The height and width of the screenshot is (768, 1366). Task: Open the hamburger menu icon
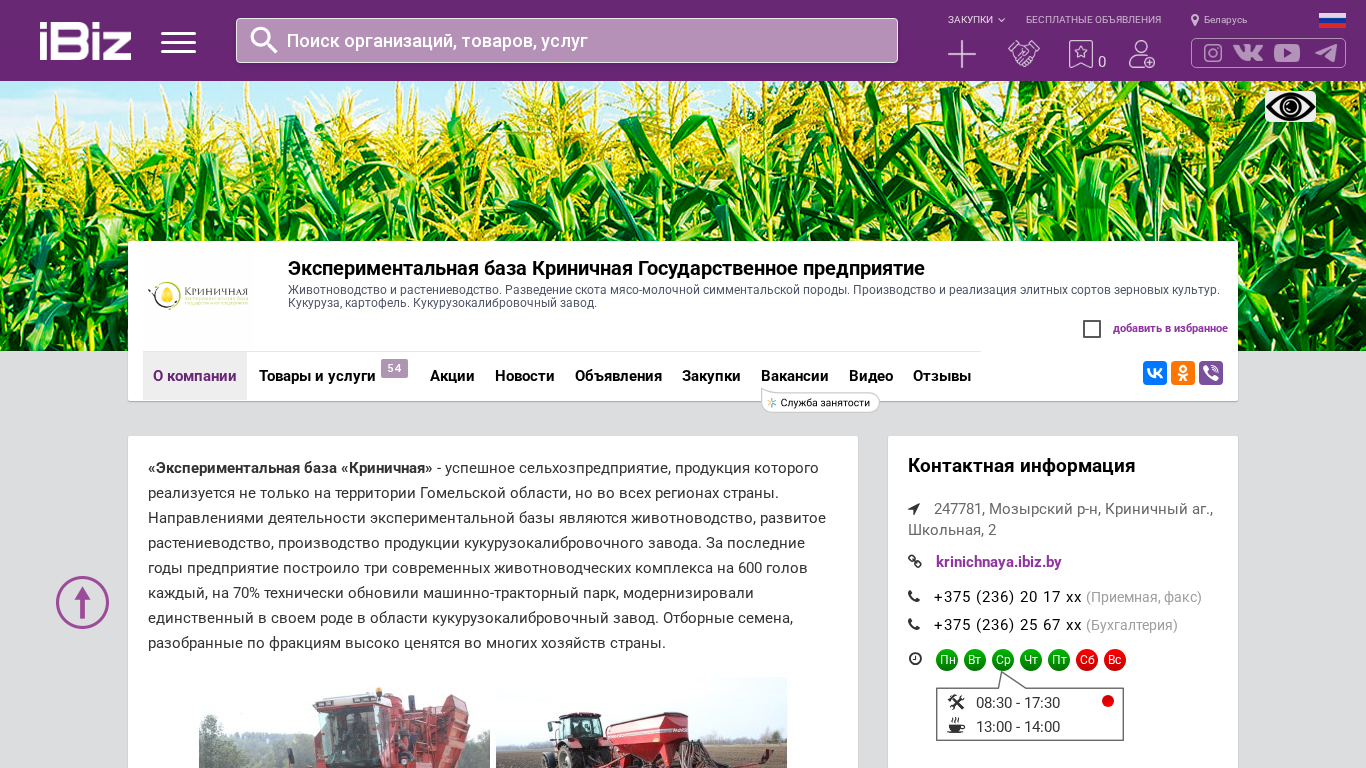(x=178, y=42)
